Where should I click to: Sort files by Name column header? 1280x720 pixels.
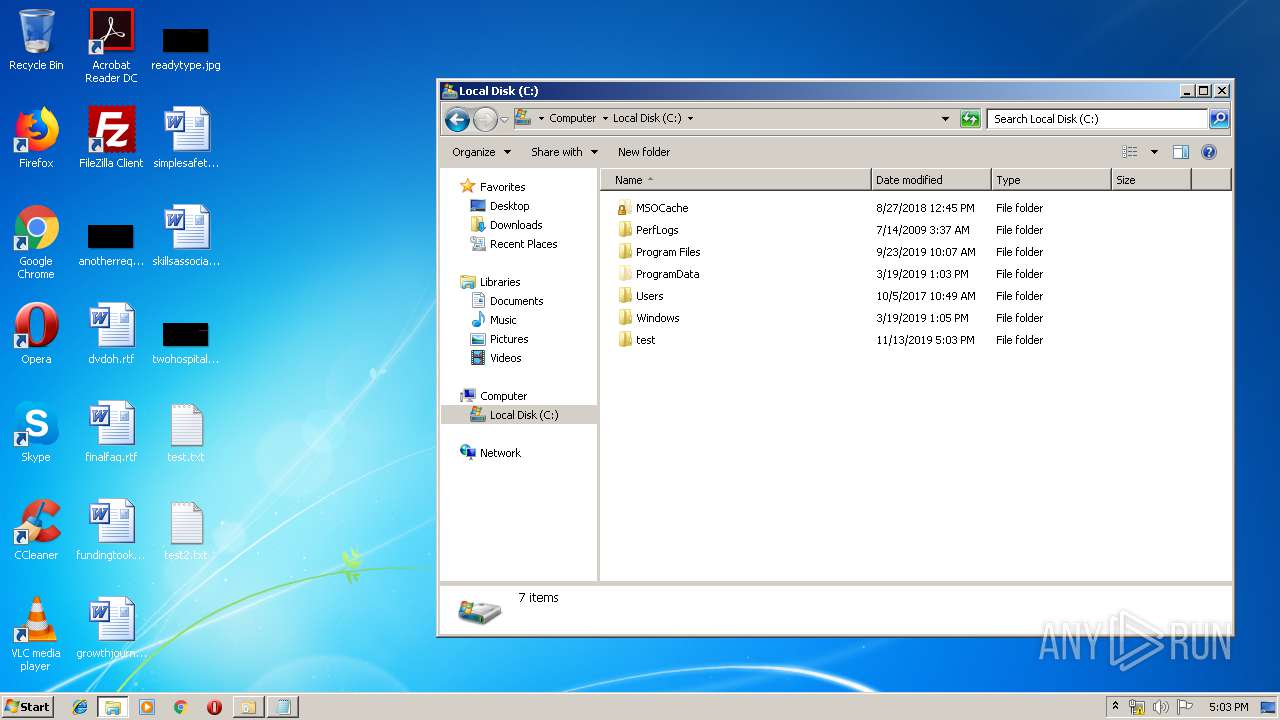[736, 180]
